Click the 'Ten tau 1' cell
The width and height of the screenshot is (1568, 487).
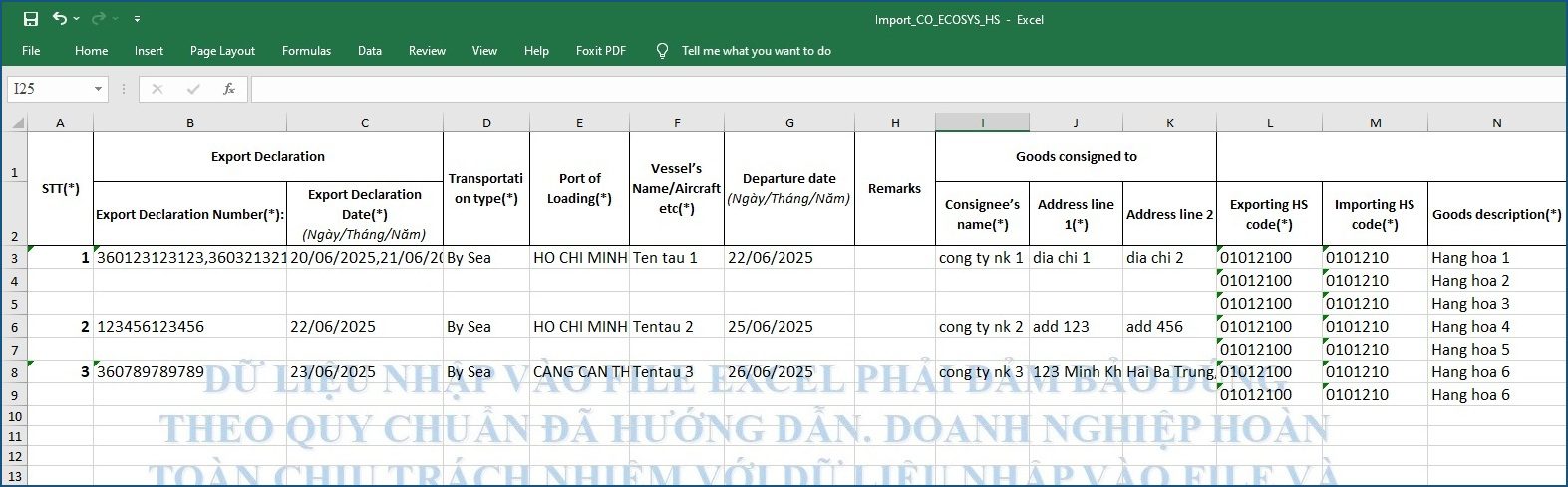(677, 258)
